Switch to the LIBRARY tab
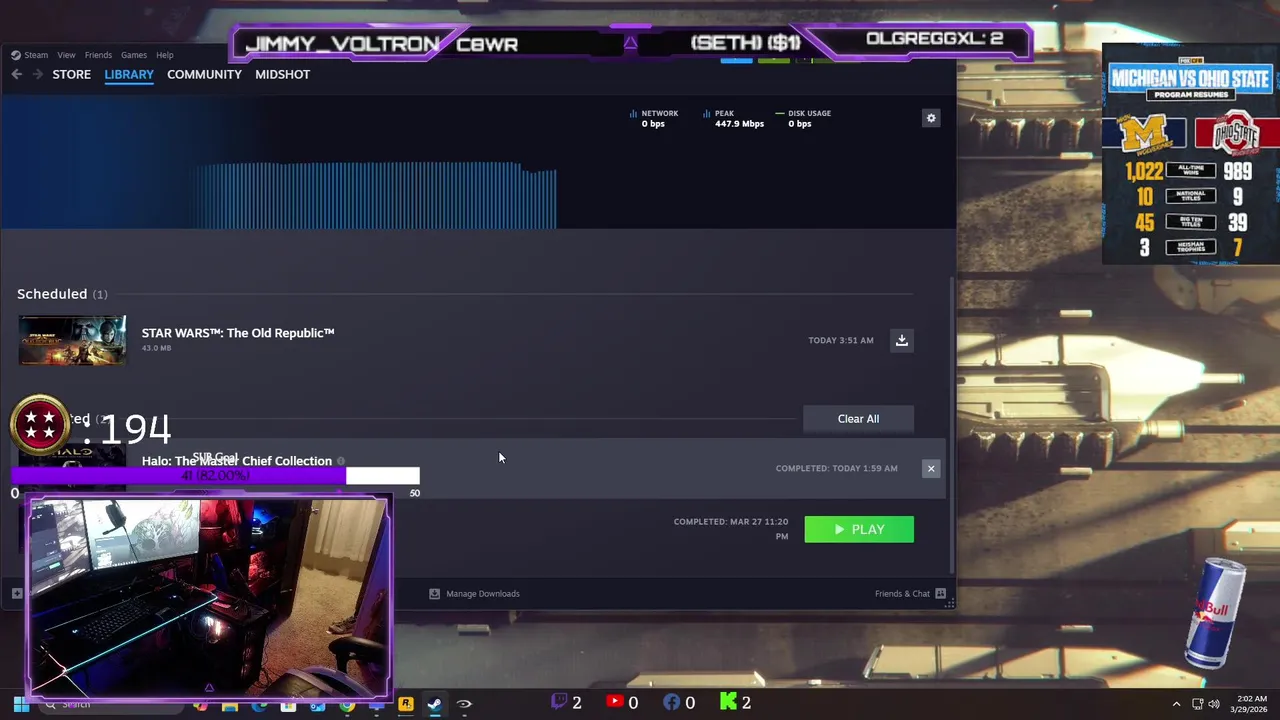Viewport: 1280px width, 720px height. [129, 74]
